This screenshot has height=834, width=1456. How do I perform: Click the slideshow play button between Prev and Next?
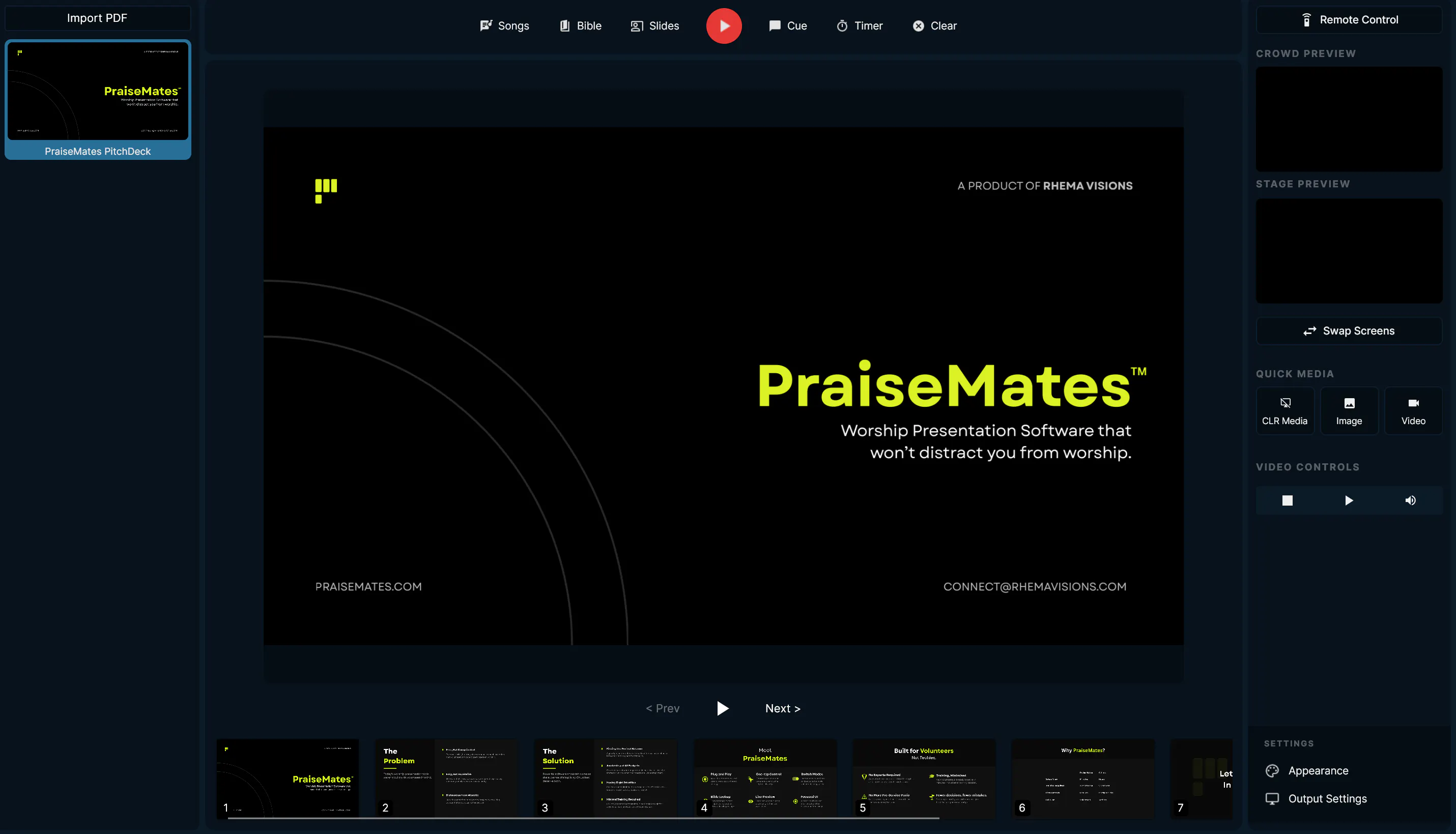click(x=723, y=708)
